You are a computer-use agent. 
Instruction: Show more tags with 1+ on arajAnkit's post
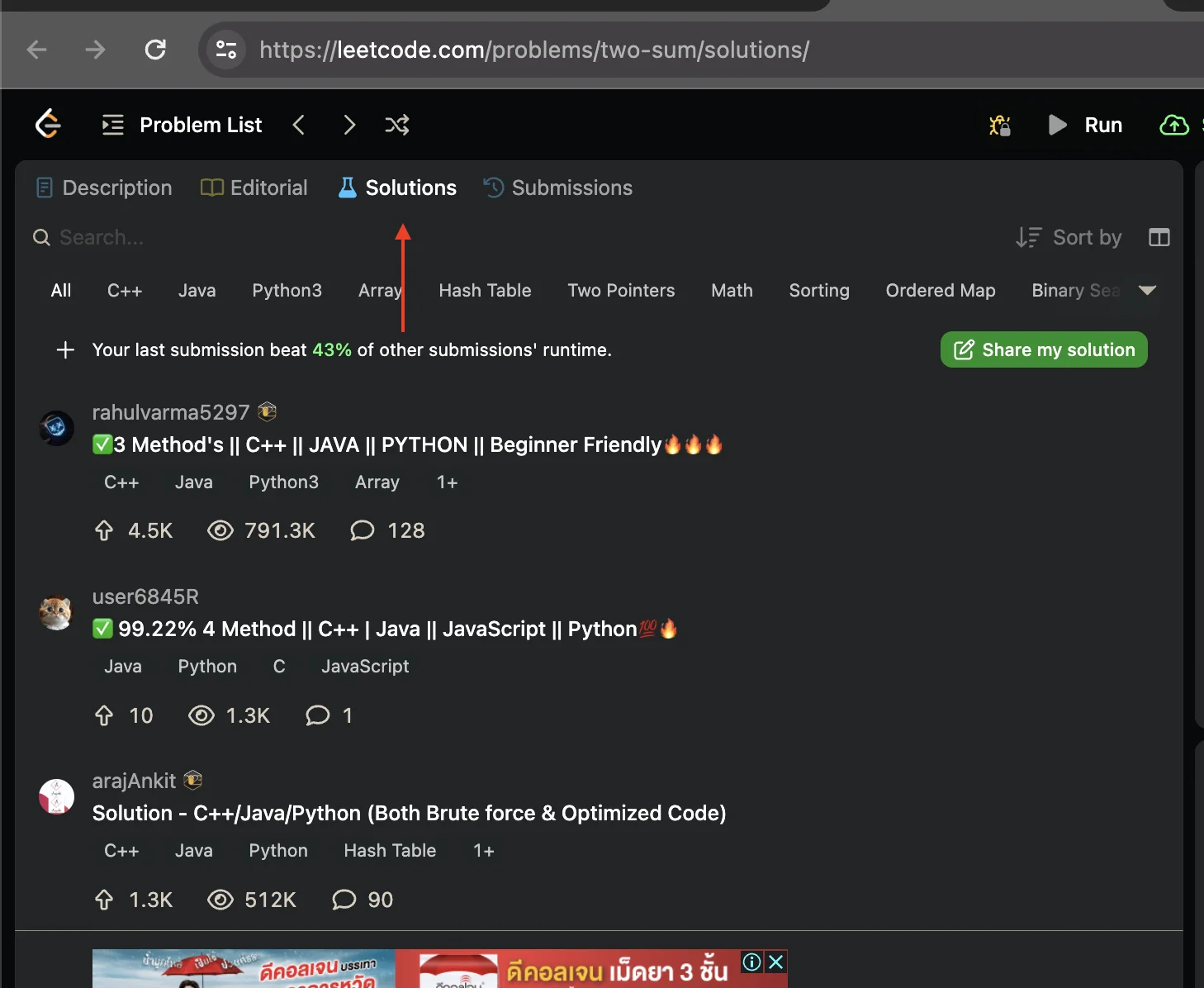tap(484, 851)
